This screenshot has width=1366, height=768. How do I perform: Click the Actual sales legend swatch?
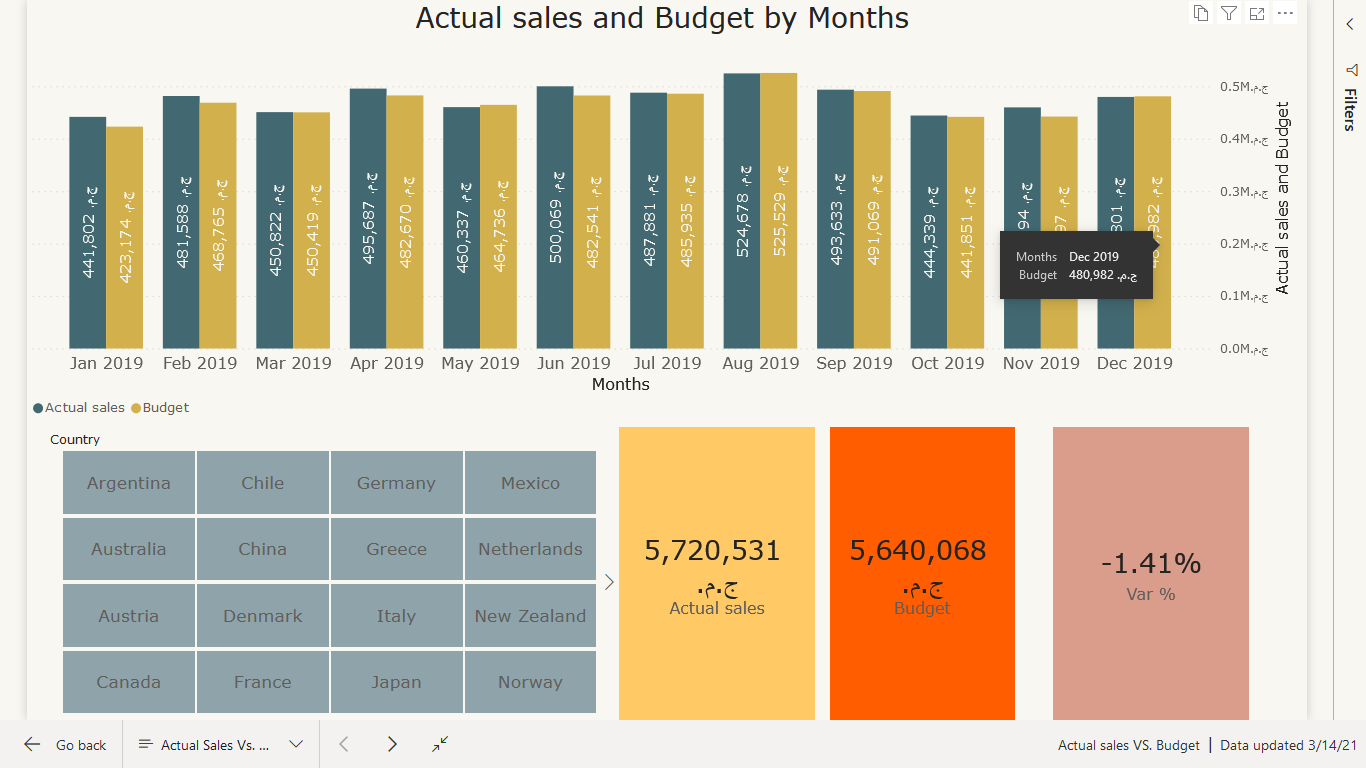click(x=38, y=408)
